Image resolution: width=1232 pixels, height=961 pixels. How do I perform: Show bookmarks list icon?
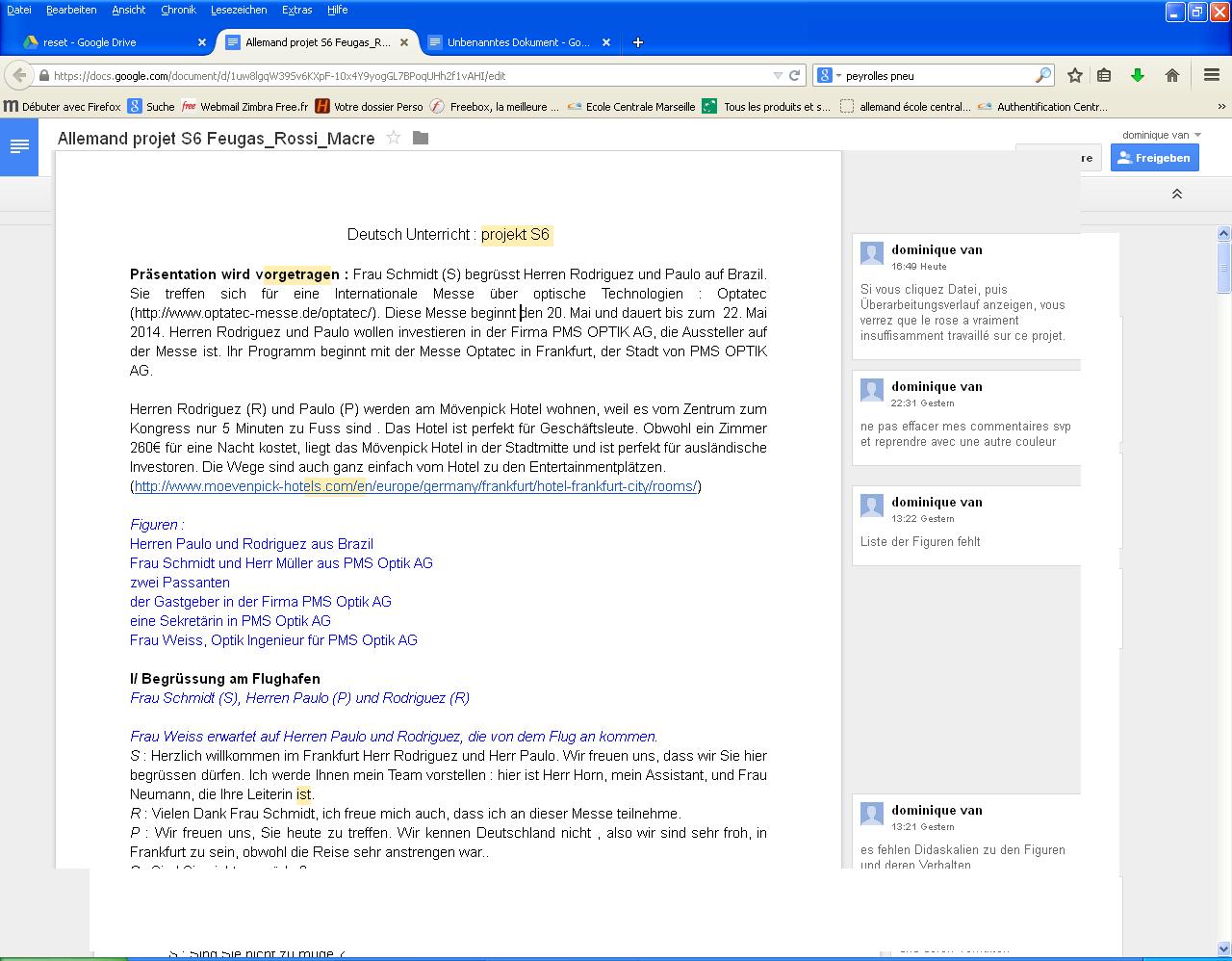[1104, 75]
